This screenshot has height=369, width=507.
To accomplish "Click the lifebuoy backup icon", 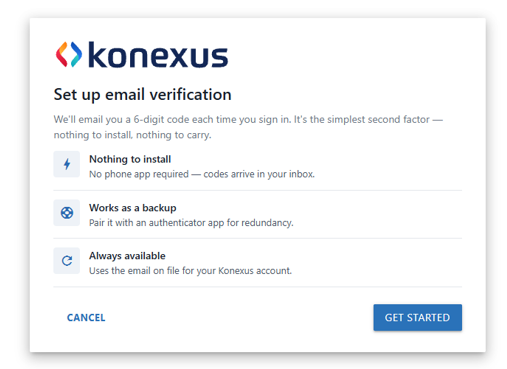I will [x=67, y=213].
